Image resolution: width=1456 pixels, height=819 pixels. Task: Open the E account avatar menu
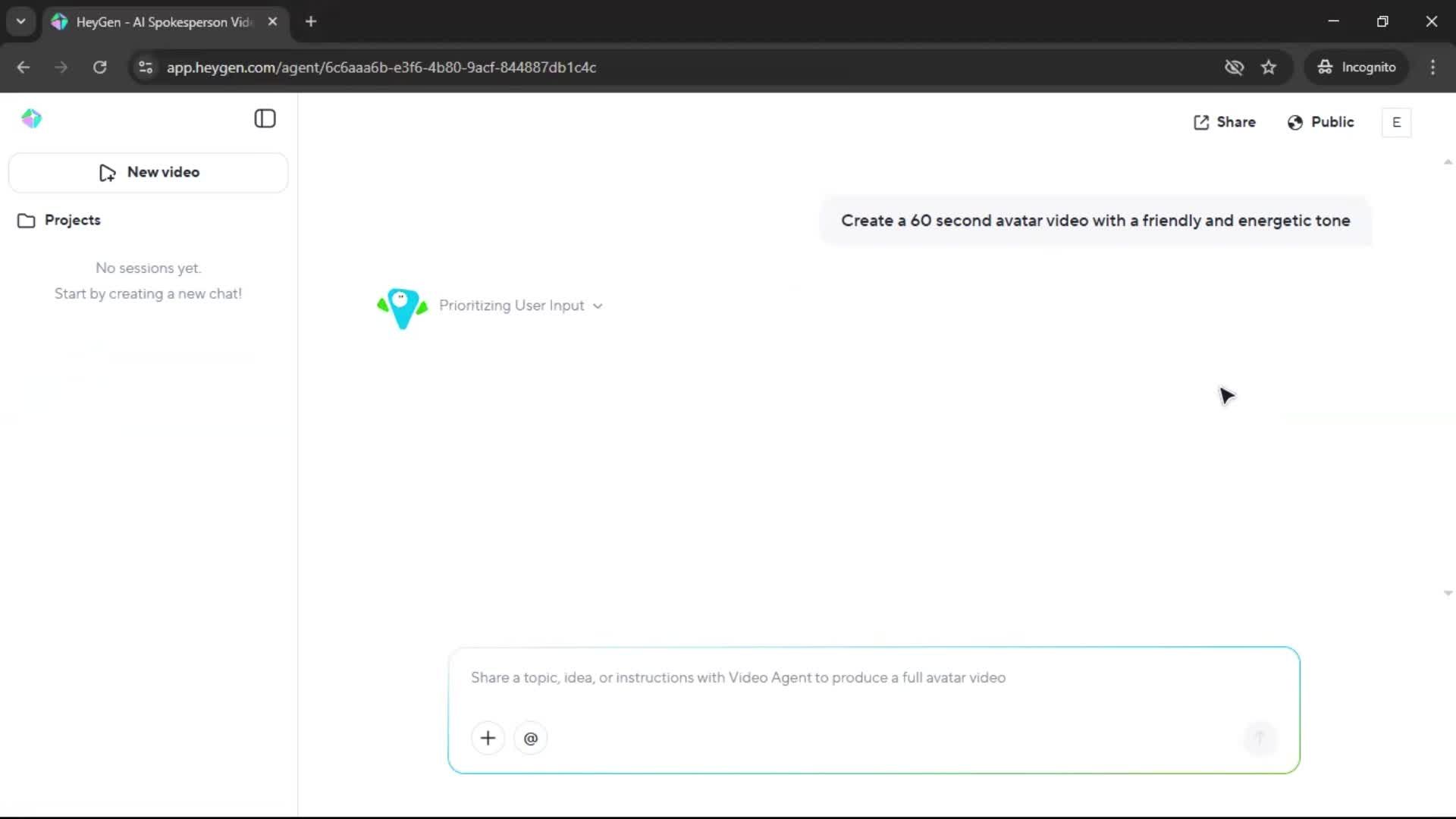pyautogui.click(x=1396, y=122)
